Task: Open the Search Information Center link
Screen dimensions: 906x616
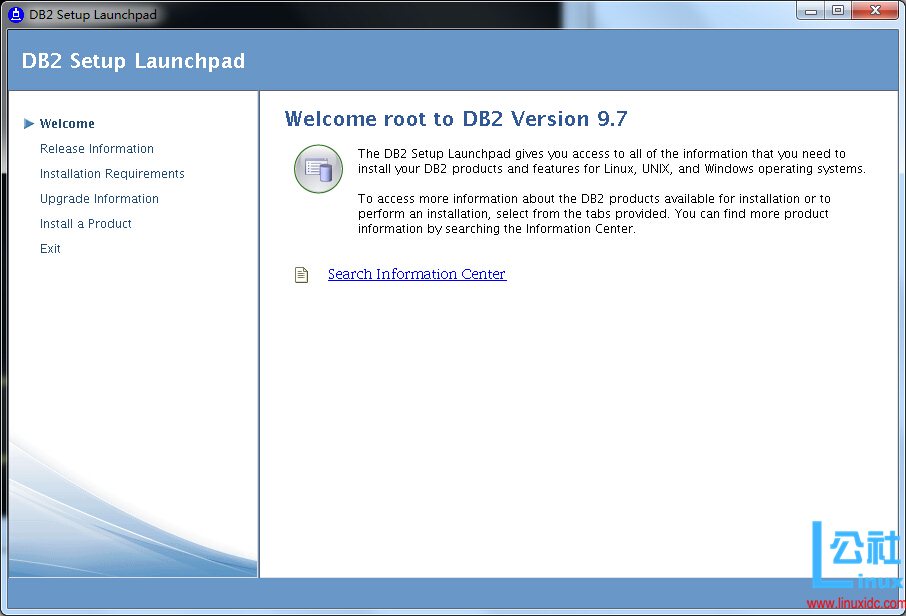Action: click(x=416, y=274)
